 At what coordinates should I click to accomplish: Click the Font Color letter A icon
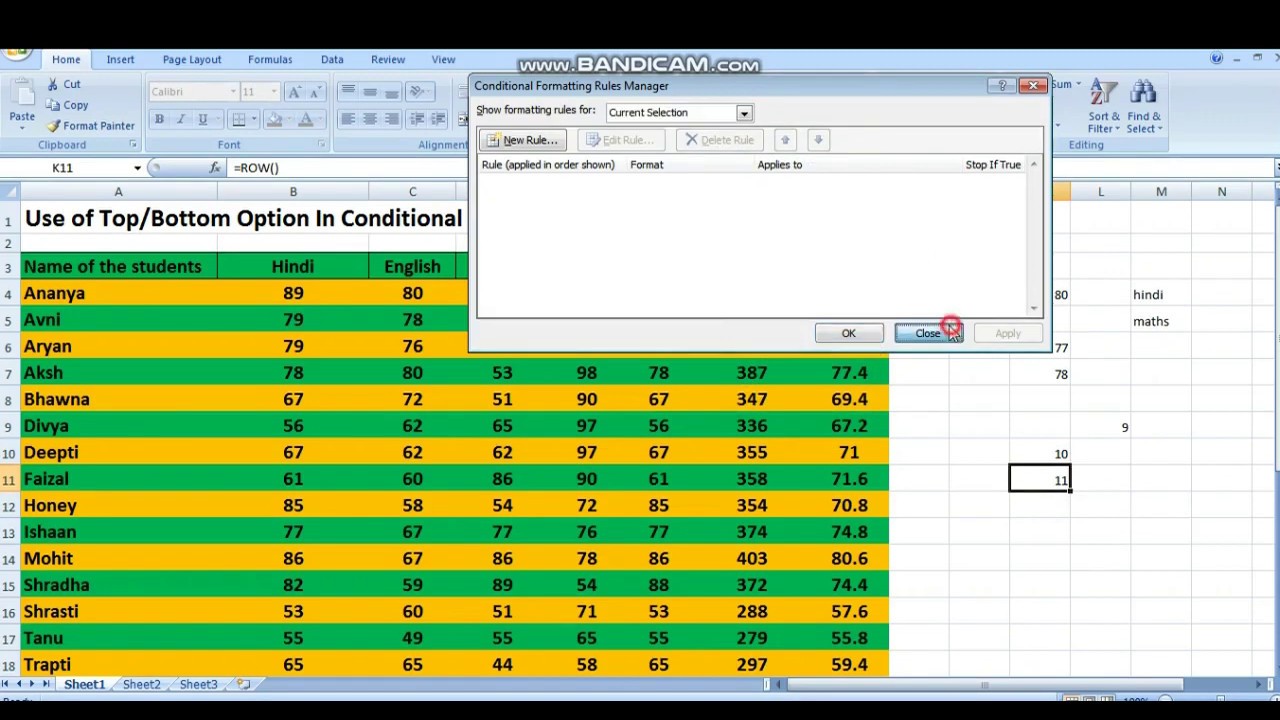[x=307, y=120]
